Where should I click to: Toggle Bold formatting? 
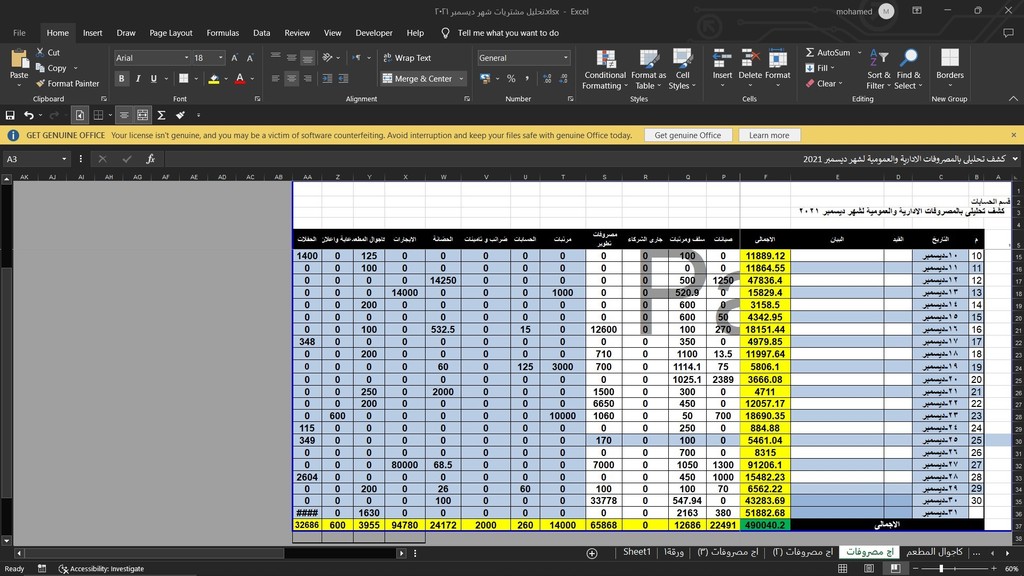coord(121,78)
